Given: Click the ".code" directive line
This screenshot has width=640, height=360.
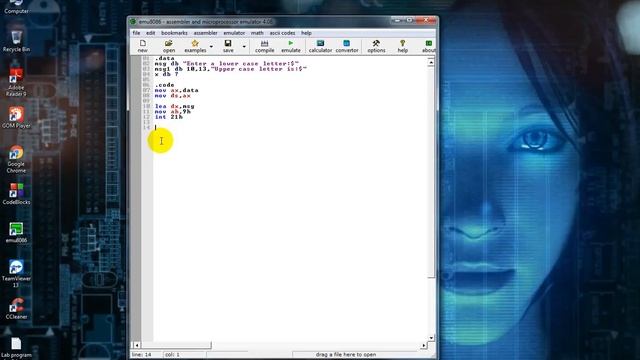Looking at the screenshot, I should pyautogui.click(x=164, y=85).
